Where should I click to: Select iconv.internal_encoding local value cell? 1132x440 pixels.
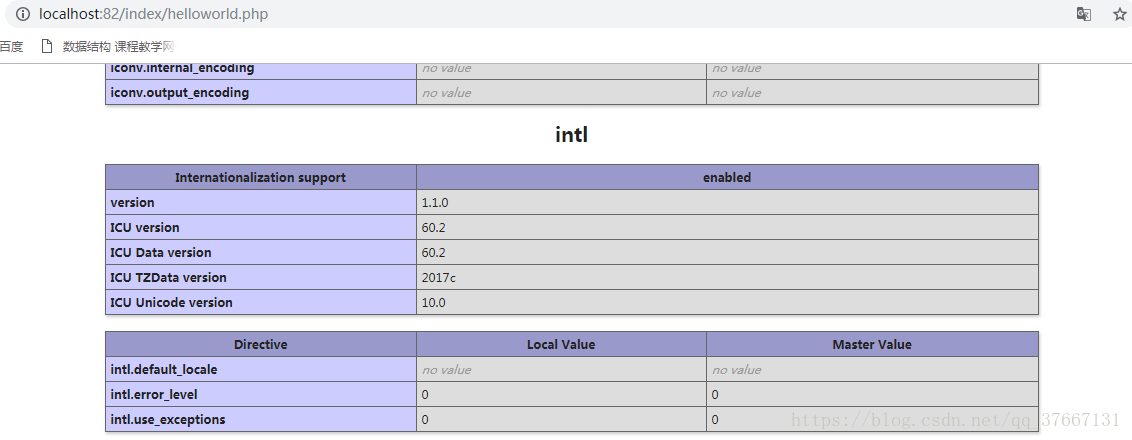coord(561,71)
